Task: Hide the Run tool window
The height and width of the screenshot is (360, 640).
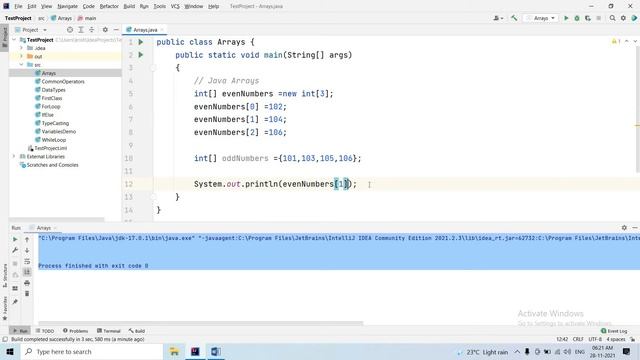Action: (x=635, y=228)
